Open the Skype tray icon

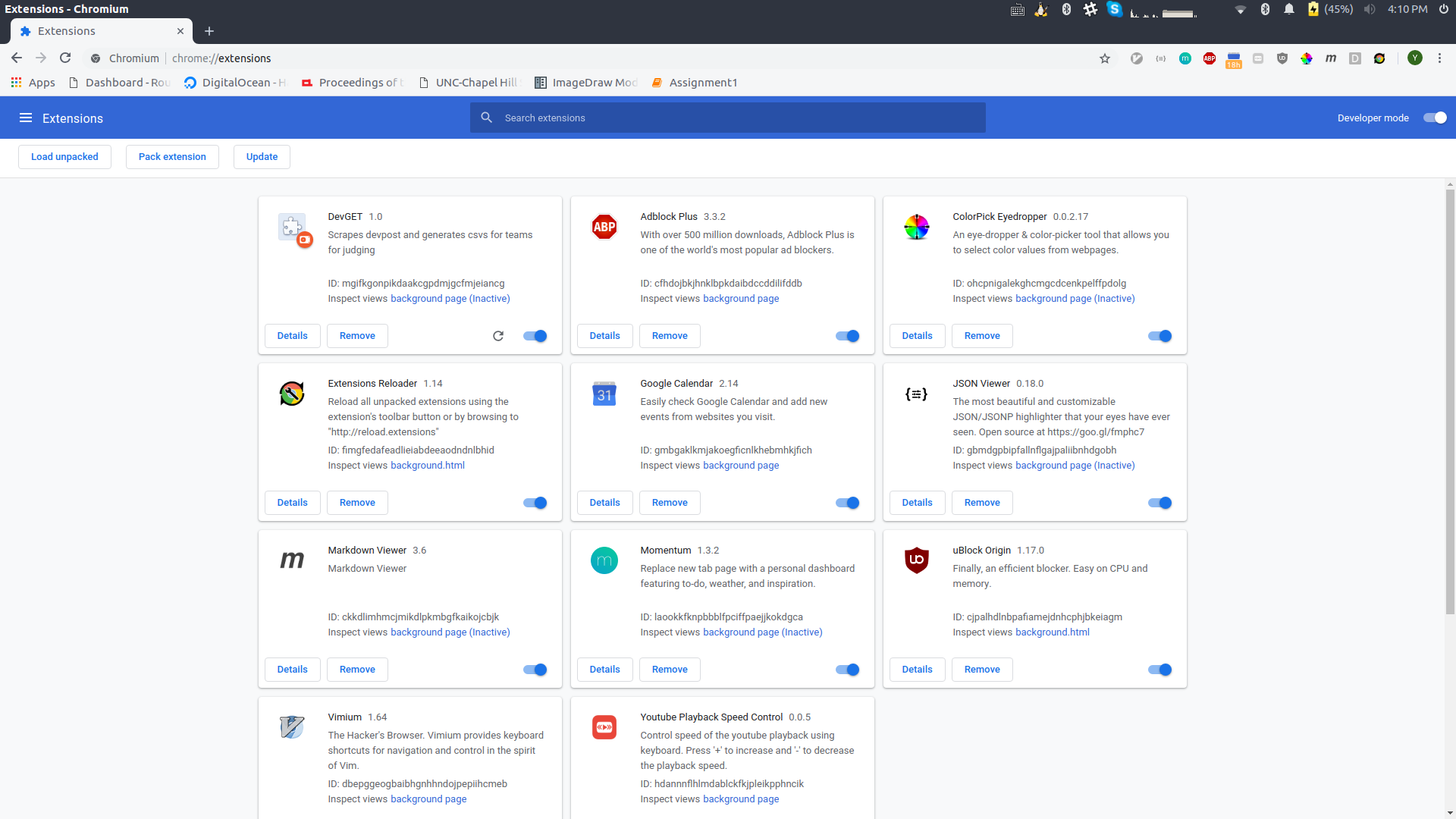pyautogui.click(x=1114, y=9)
